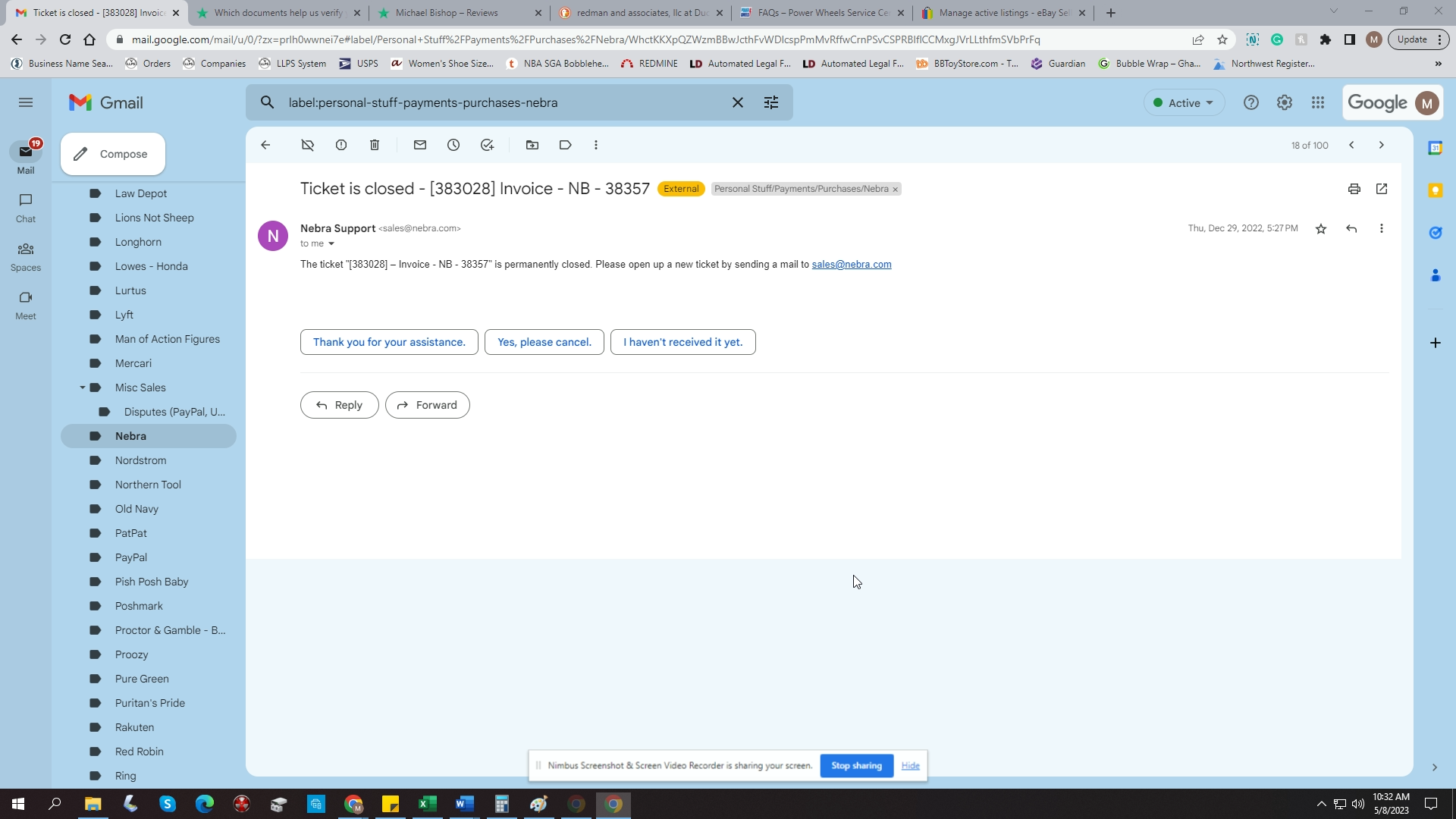Viewport: 1456px width, 819px height.
Task: Click the Move to folder icon
Action: pyautogui.click(x=532, y=145)
